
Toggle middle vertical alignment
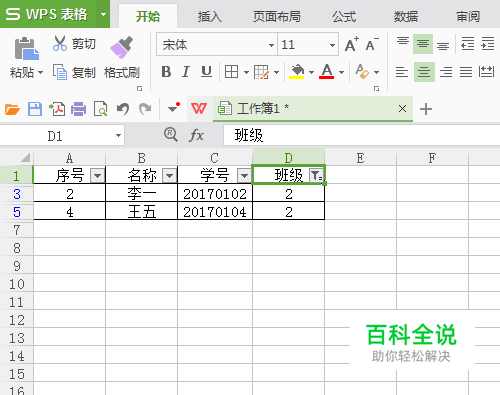point(423,44)
